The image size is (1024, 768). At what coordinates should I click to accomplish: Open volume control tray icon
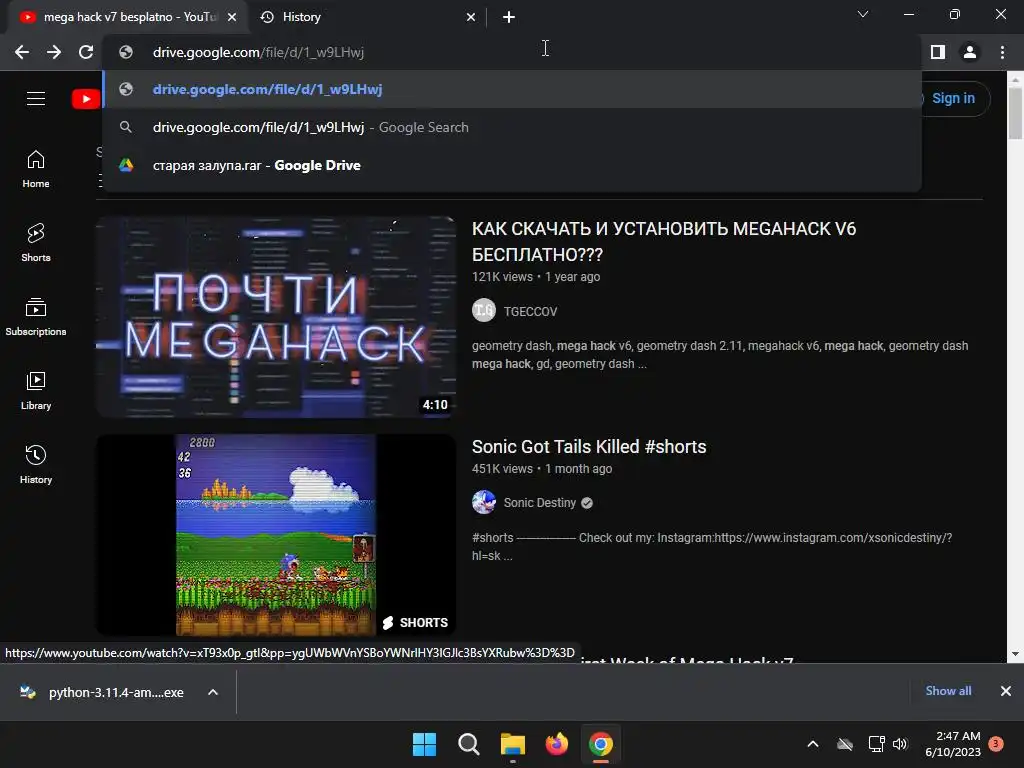tap(900, 744)
